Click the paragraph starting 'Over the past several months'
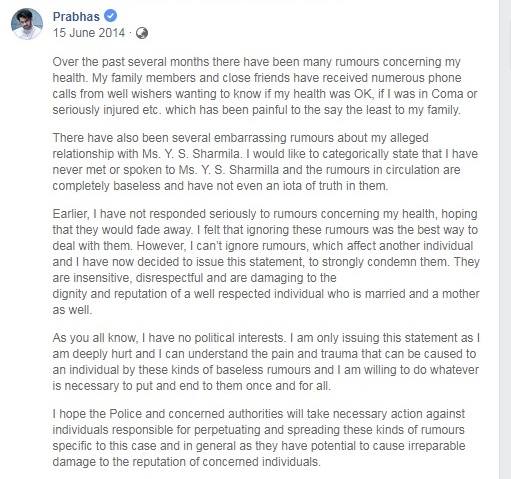 click(265, 86)
